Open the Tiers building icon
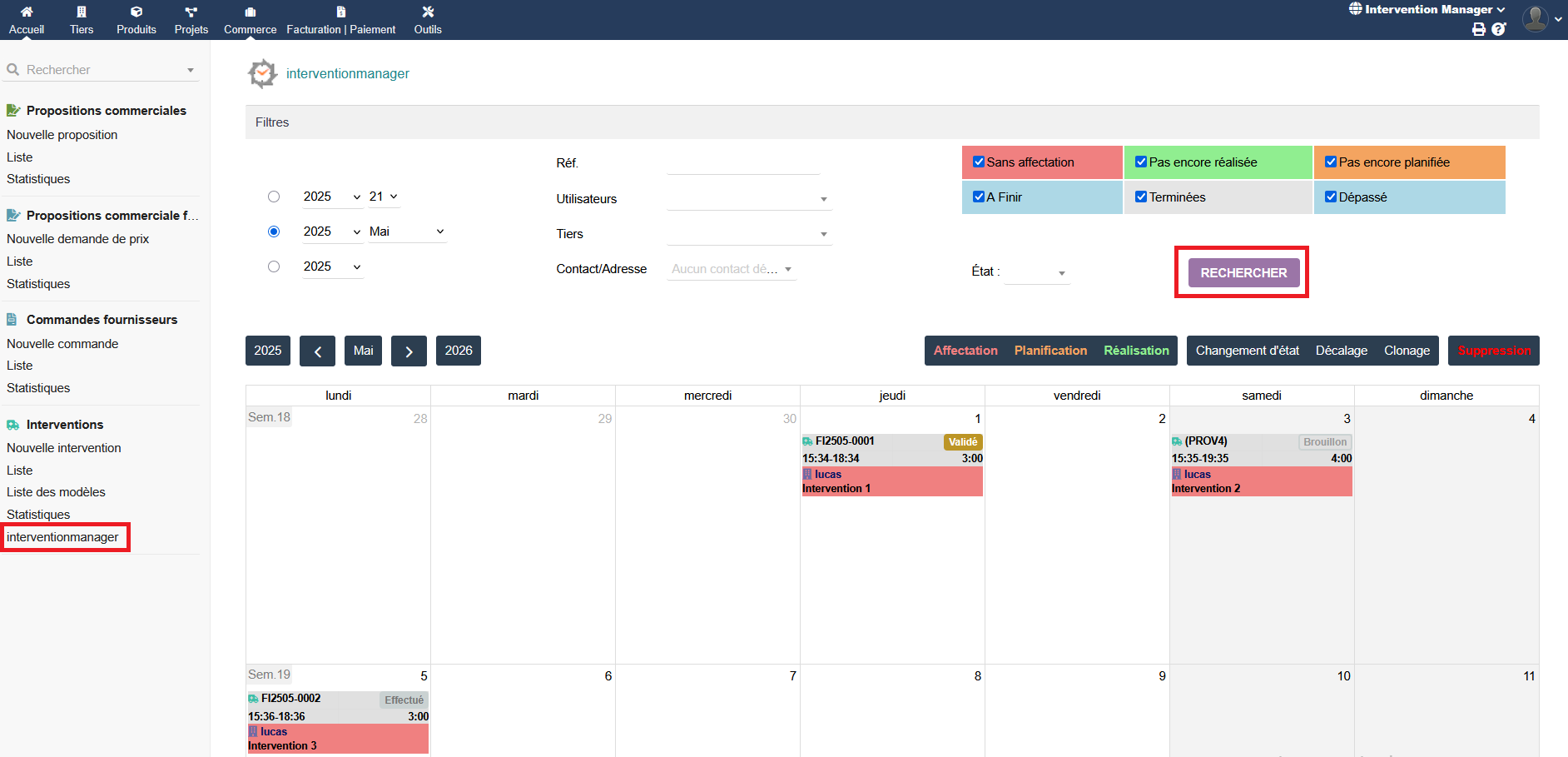 [82, 12]
